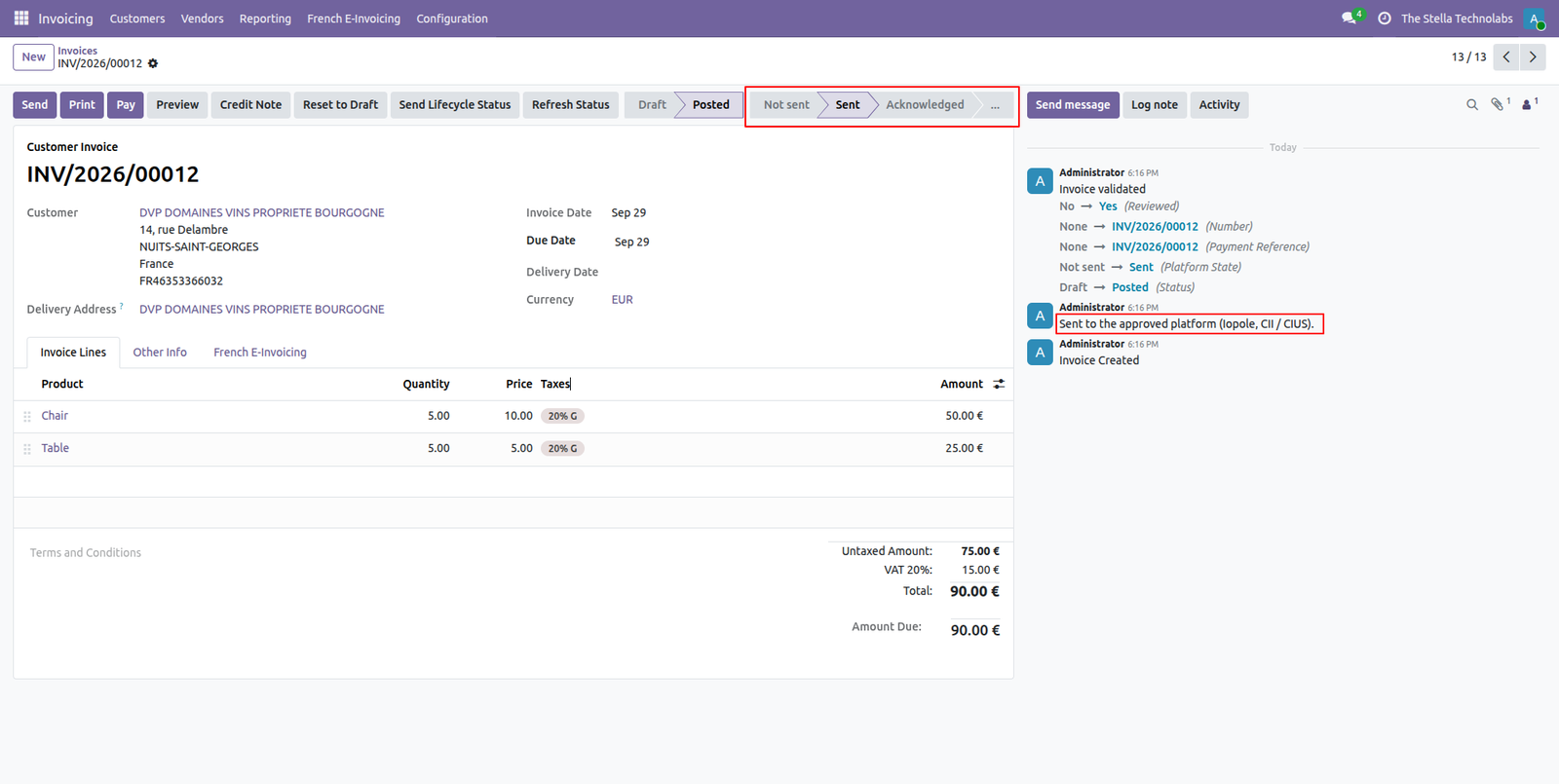
Task: Select the Invoice Lines tab
Action: pos(73,353)
